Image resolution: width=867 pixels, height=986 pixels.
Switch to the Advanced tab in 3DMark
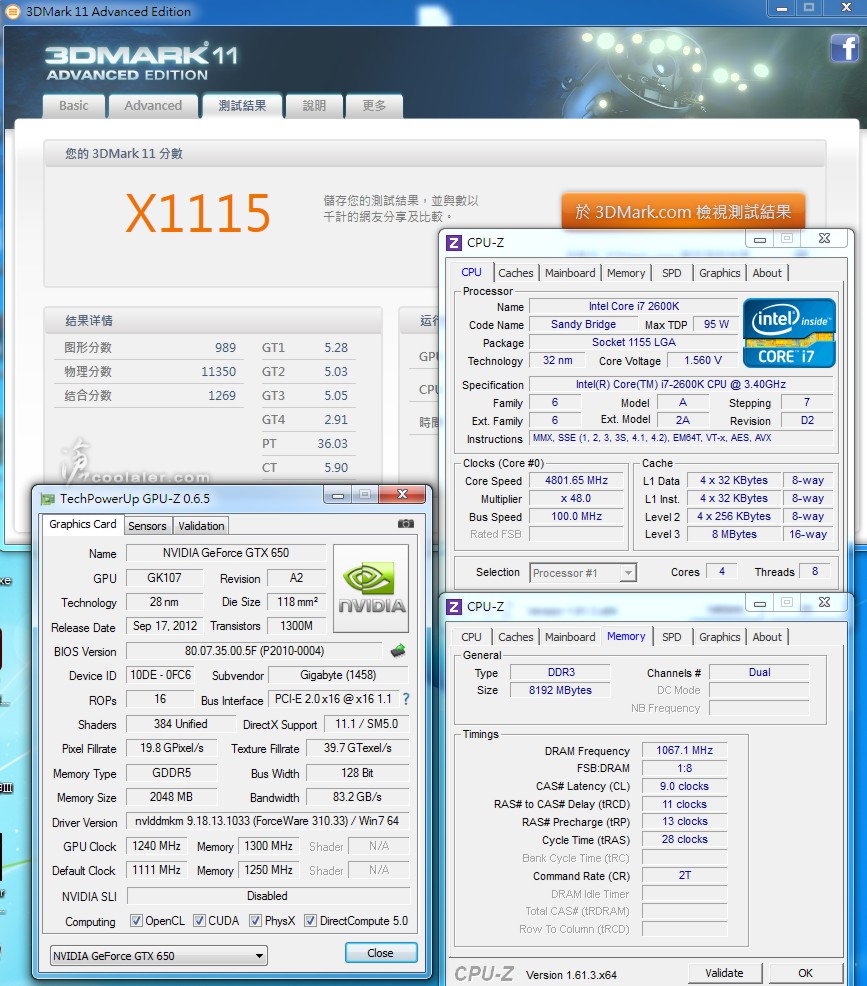point(153,106)
